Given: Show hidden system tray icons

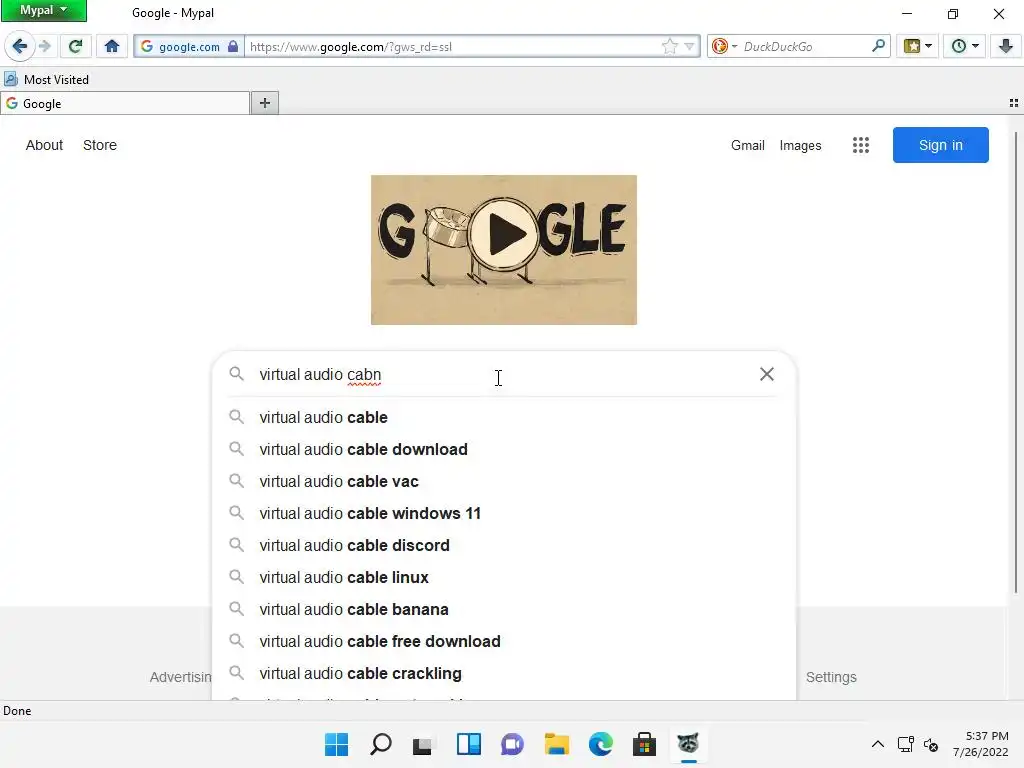Looking at the screenshot, I should pyautogui.click(x=878, y=744).
